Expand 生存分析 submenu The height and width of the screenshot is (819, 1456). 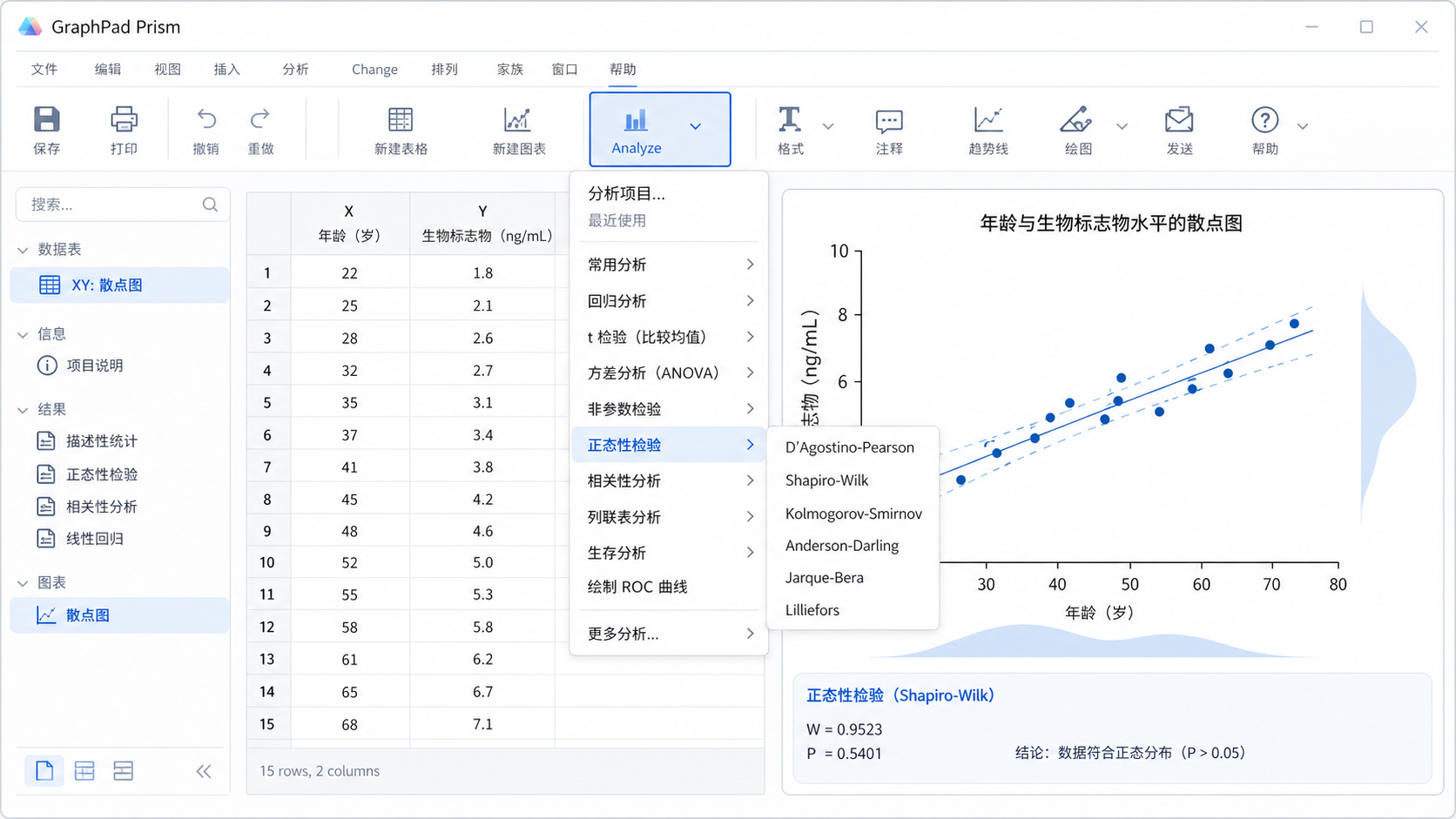(x=669, y=553)
